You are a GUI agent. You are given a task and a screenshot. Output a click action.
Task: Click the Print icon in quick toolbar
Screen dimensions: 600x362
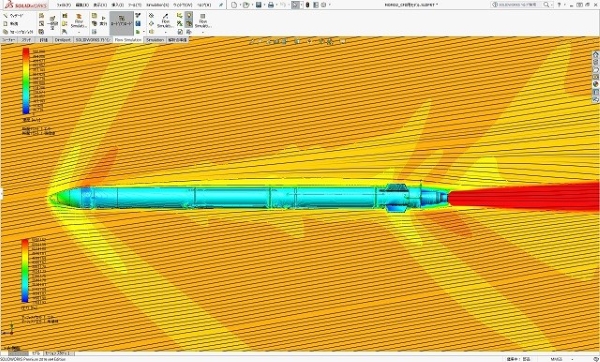click(271, 5)
